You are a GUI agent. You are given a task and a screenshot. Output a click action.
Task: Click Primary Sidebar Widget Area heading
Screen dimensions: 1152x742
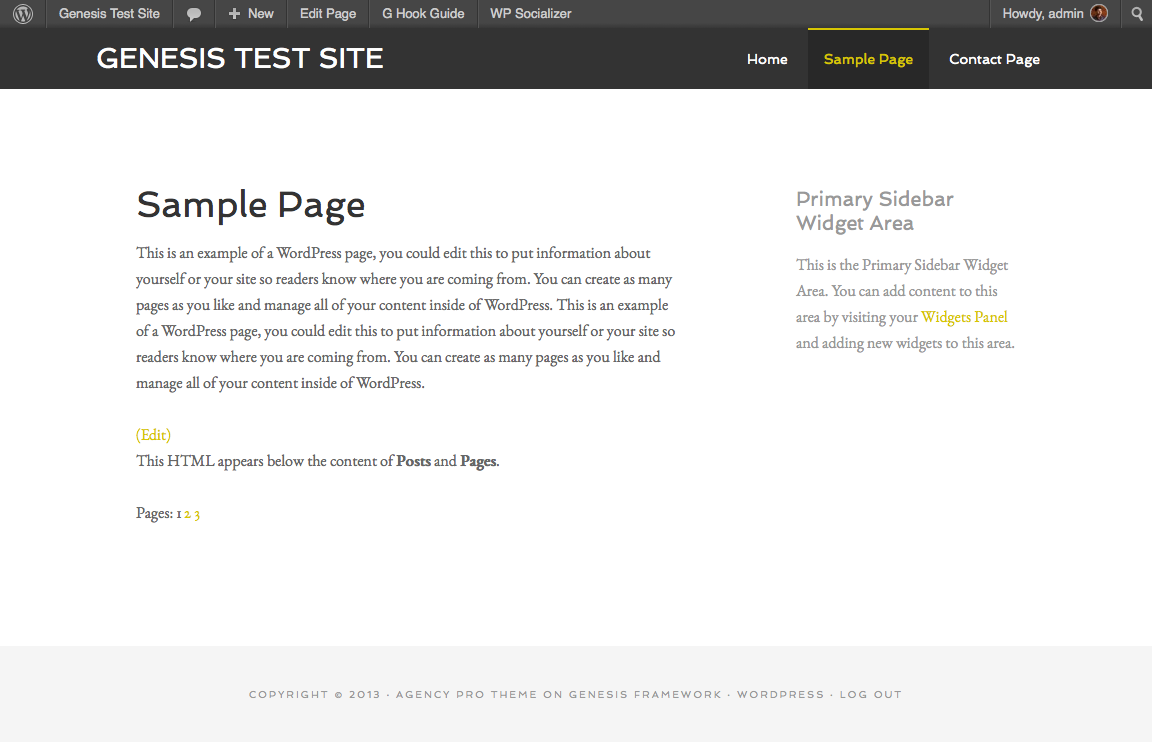point(874,211)
